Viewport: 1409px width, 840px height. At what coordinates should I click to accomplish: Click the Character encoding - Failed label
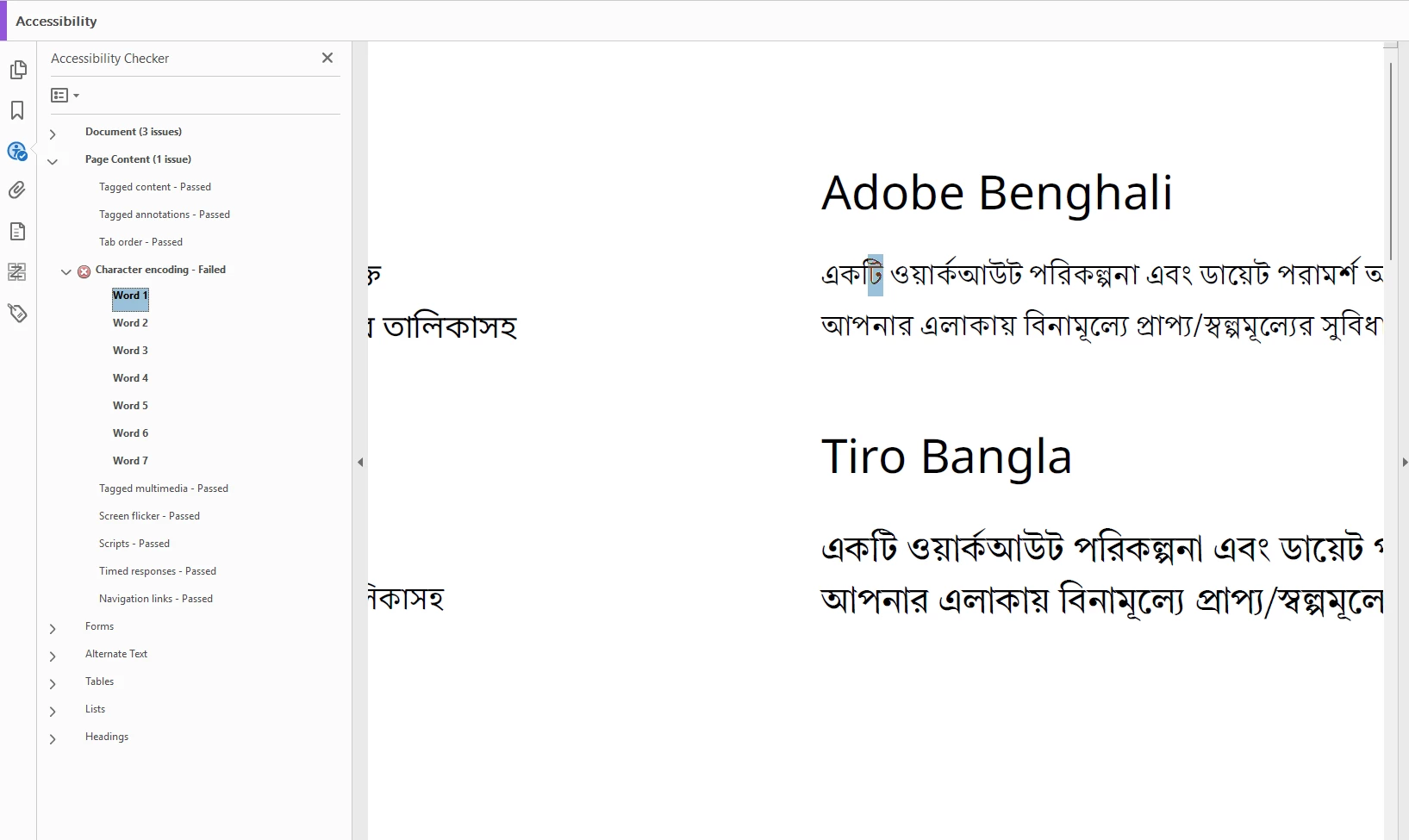(x=160, y=270)
